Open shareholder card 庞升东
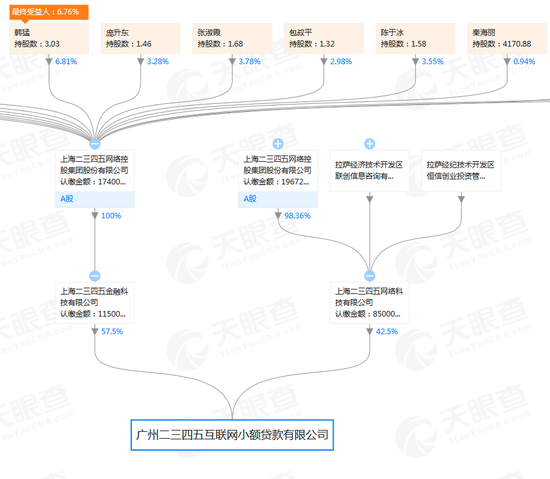550x479 pixels. click(141, 38)
